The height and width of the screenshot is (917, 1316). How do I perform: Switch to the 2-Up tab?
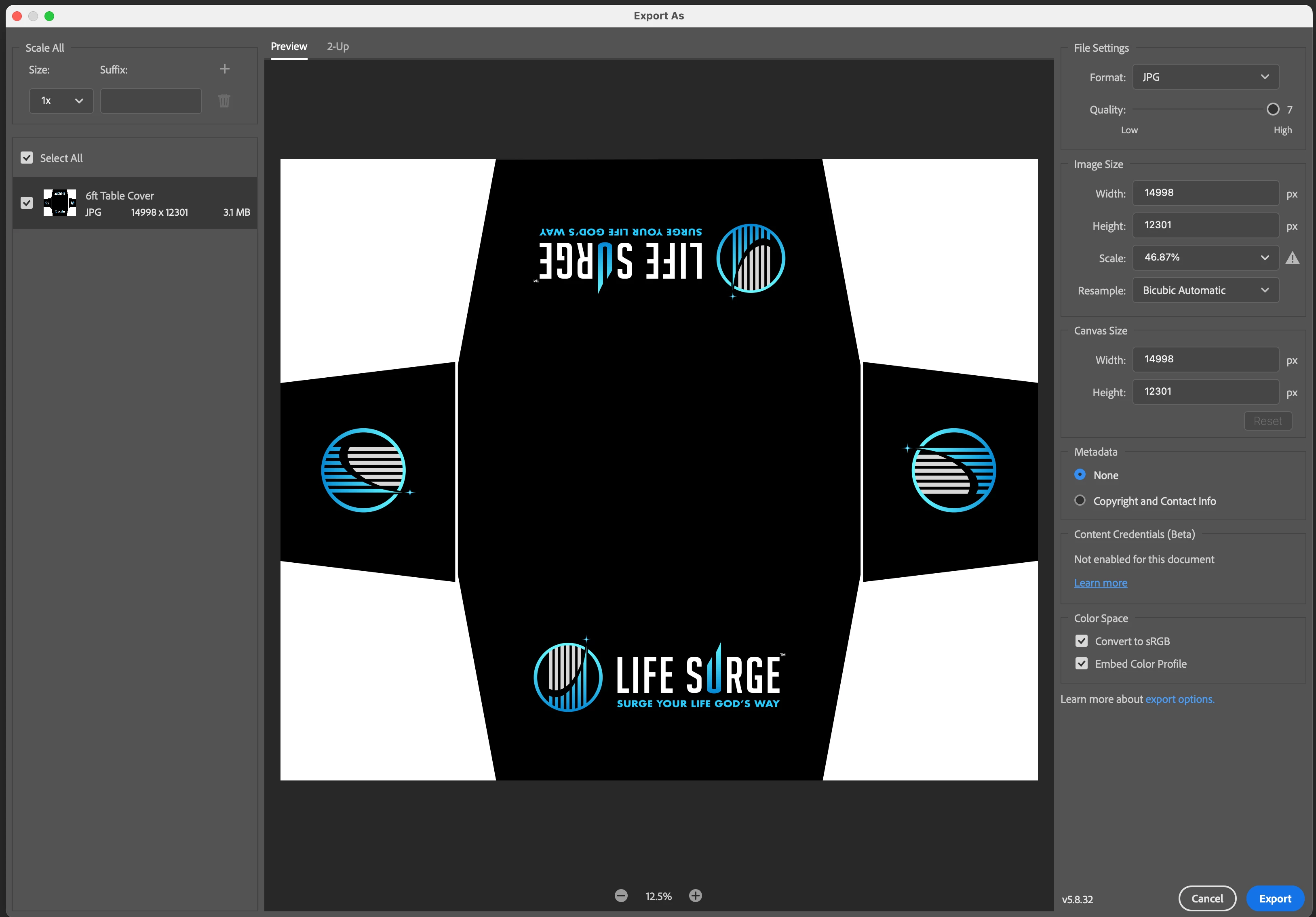(x=337, y=46)
